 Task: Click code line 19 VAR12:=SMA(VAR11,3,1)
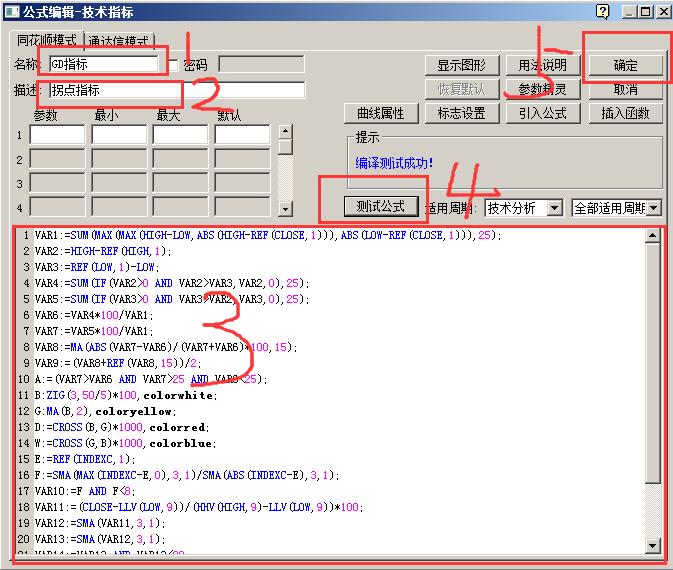click(100, 524)
